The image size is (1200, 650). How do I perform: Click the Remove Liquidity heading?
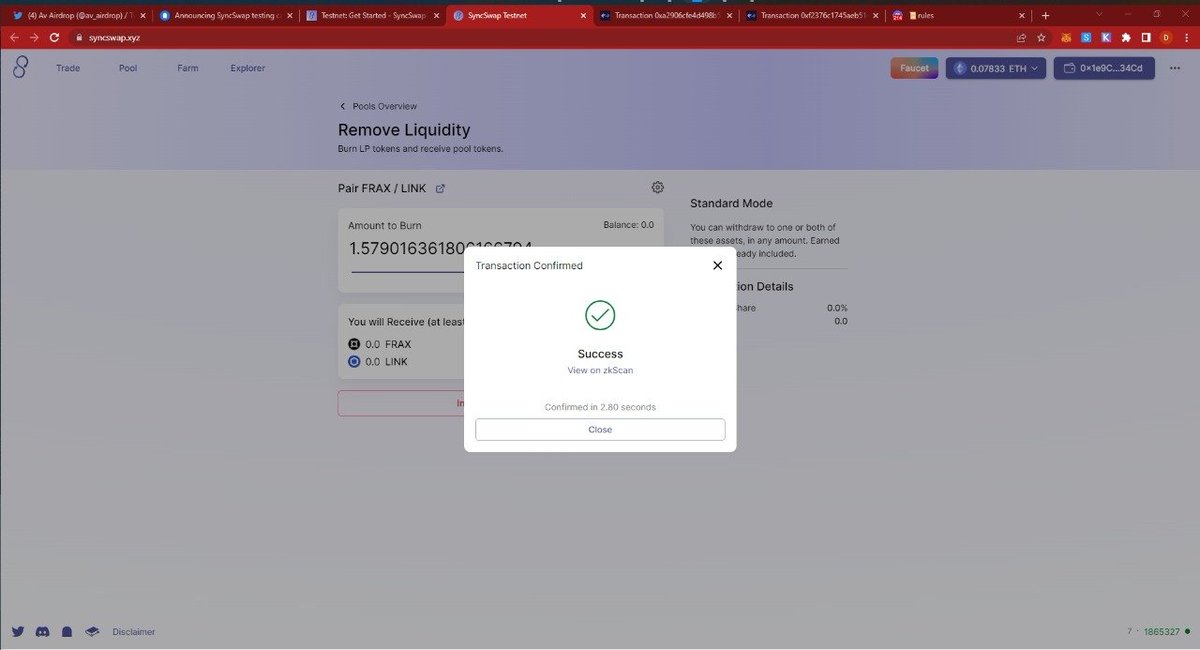click(x=404, y=130)
